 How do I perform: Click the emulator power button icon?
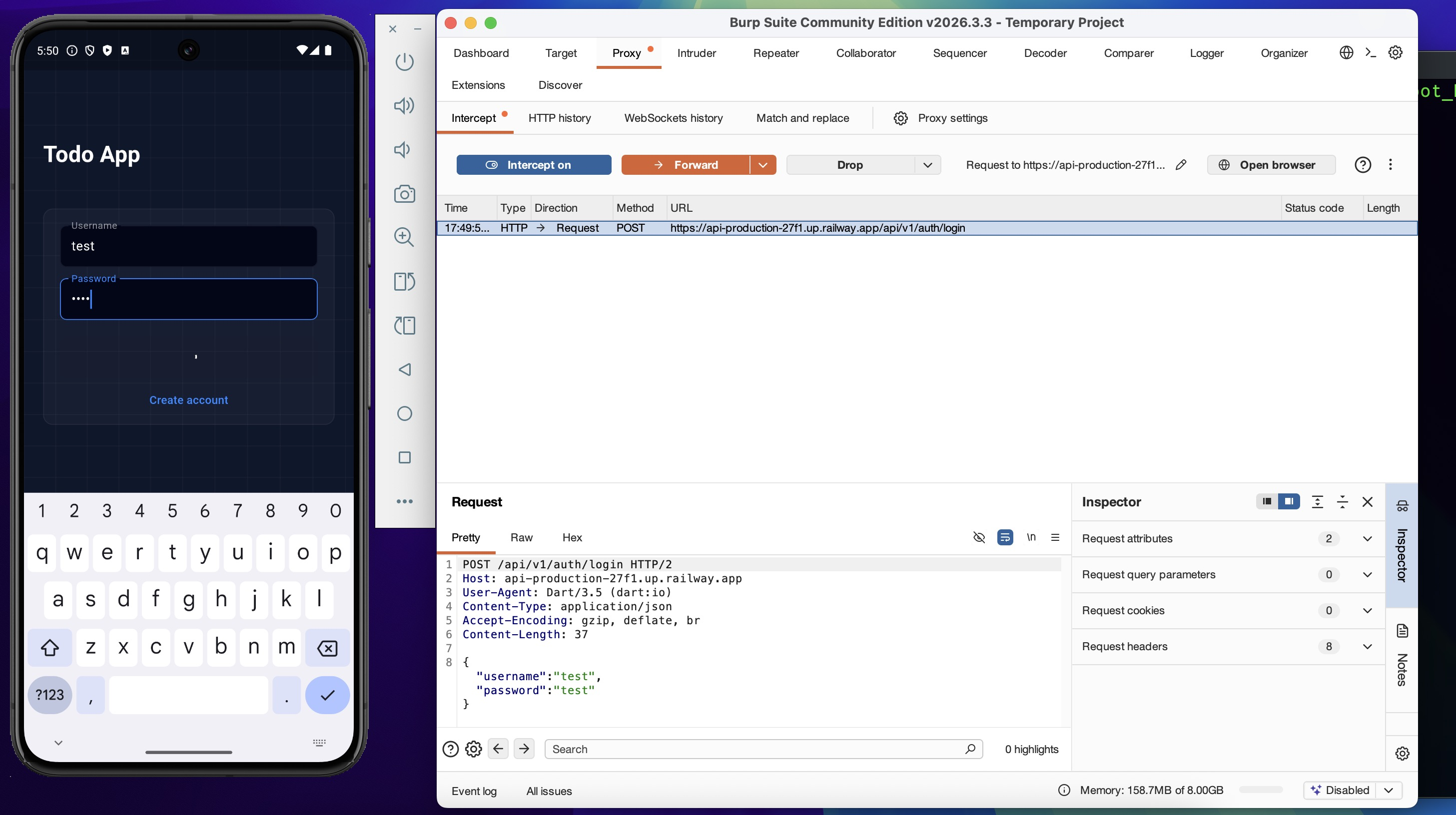[x=404, y=61]
